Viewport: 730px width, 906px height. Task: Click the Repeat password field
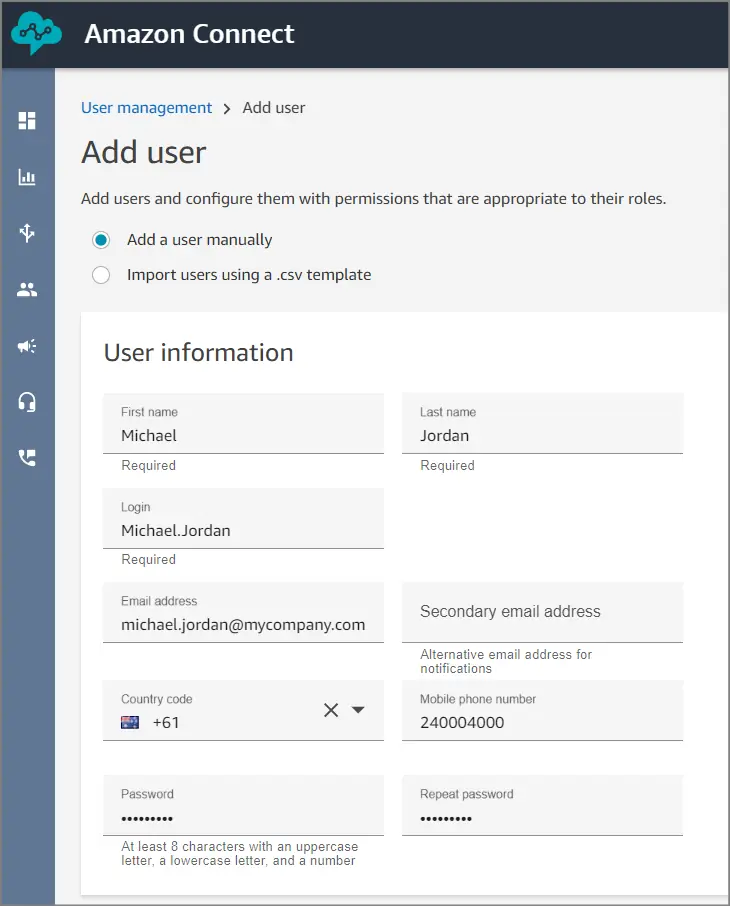(542, 817)
